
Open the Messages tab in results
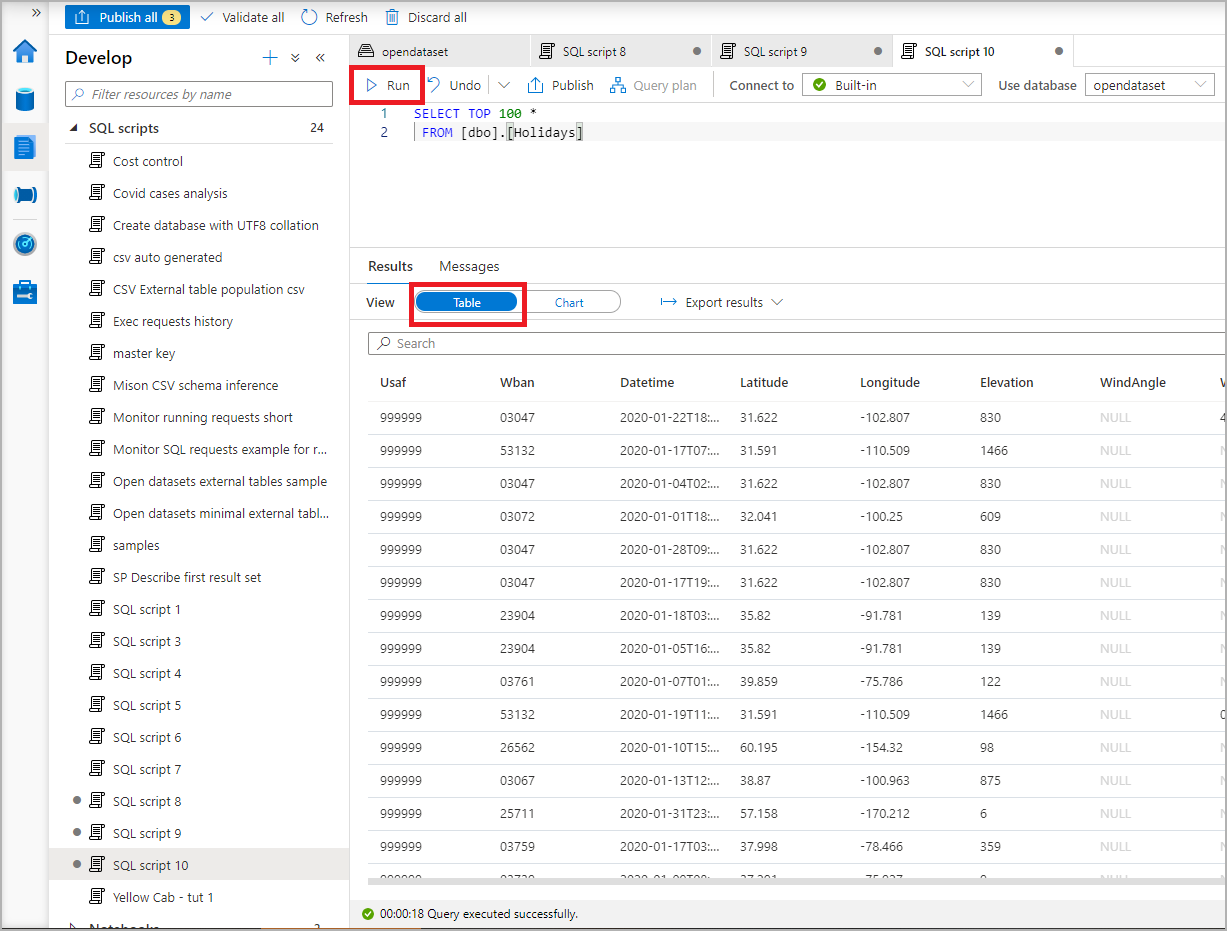(468, 266)
